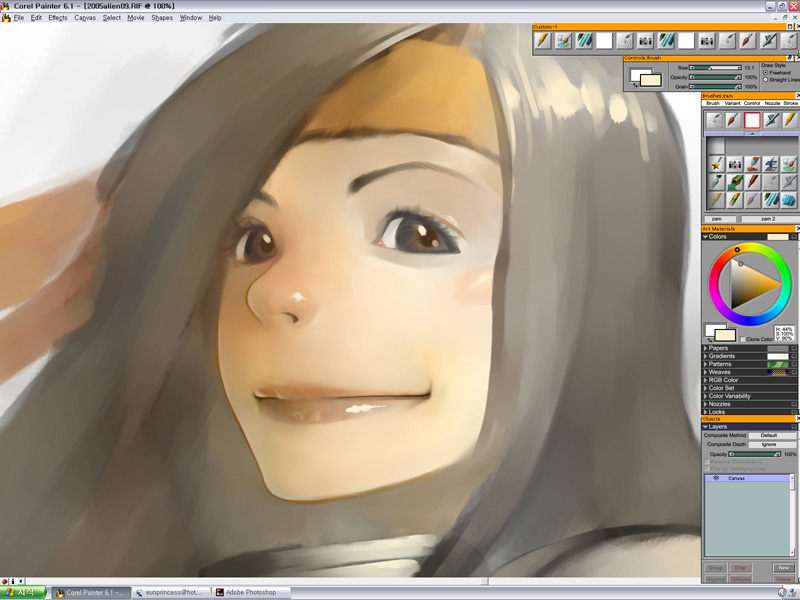Expand the RGB Color section

coord(706,380)
